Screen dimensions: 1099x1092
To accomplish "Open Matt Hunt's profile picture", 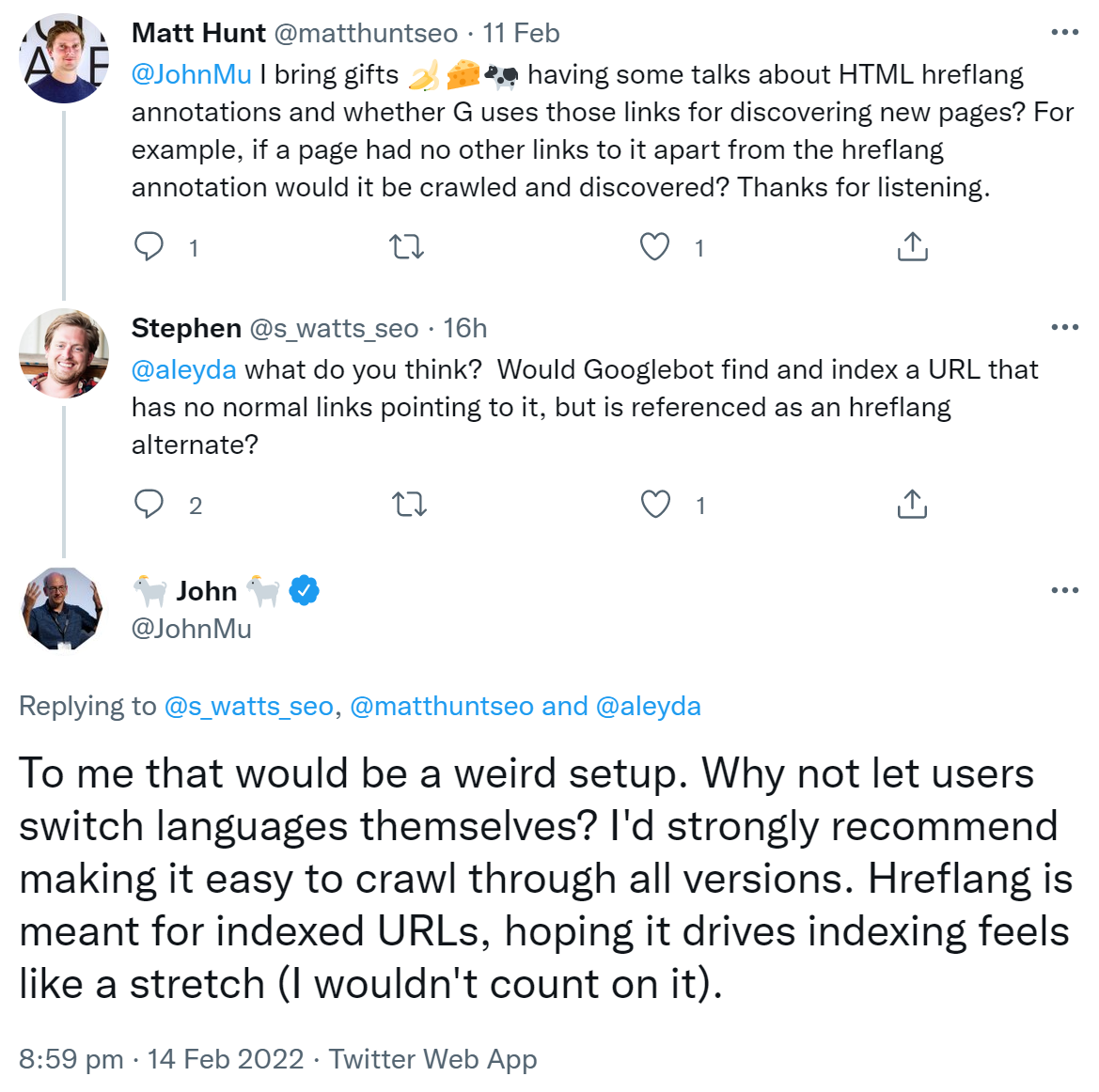I will (x=63, y=58).
